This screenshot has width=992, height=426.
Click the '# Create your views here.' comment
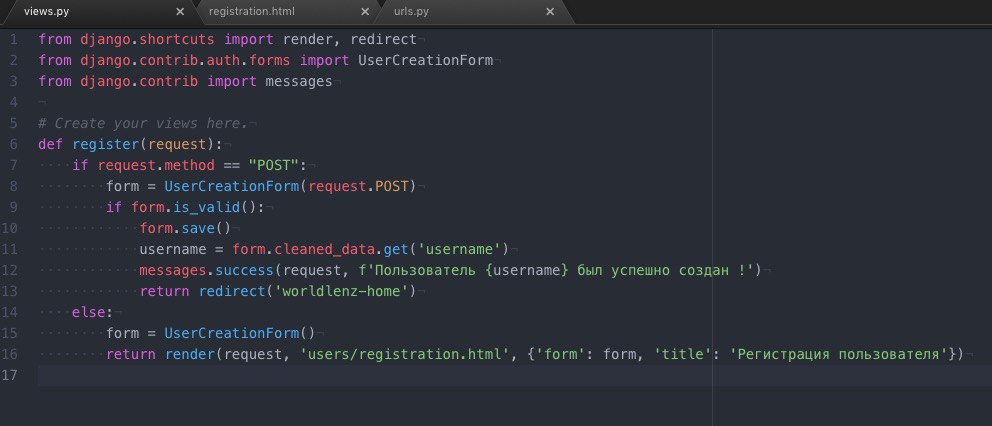point(143,123)
